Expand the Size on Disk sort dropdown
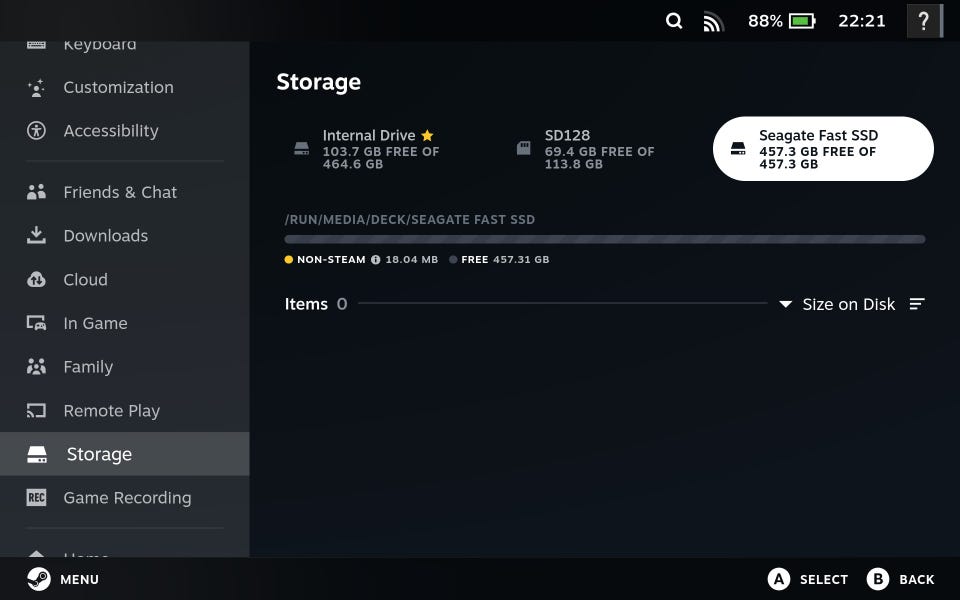The width and height of the screenshot is (960, 600). pos(837,304)
